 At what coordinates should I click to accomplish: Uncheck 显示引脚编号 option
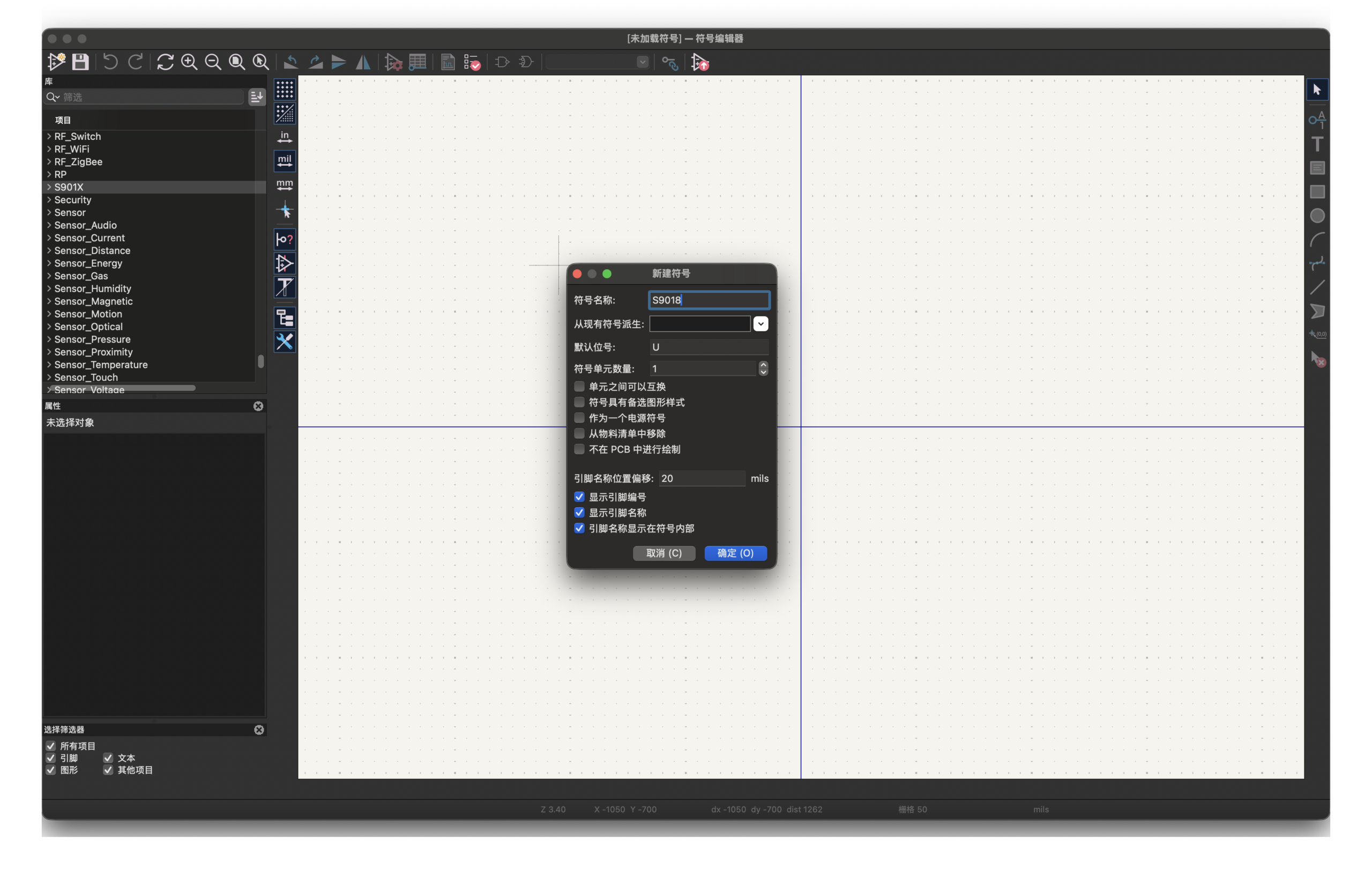click(579, 497)
